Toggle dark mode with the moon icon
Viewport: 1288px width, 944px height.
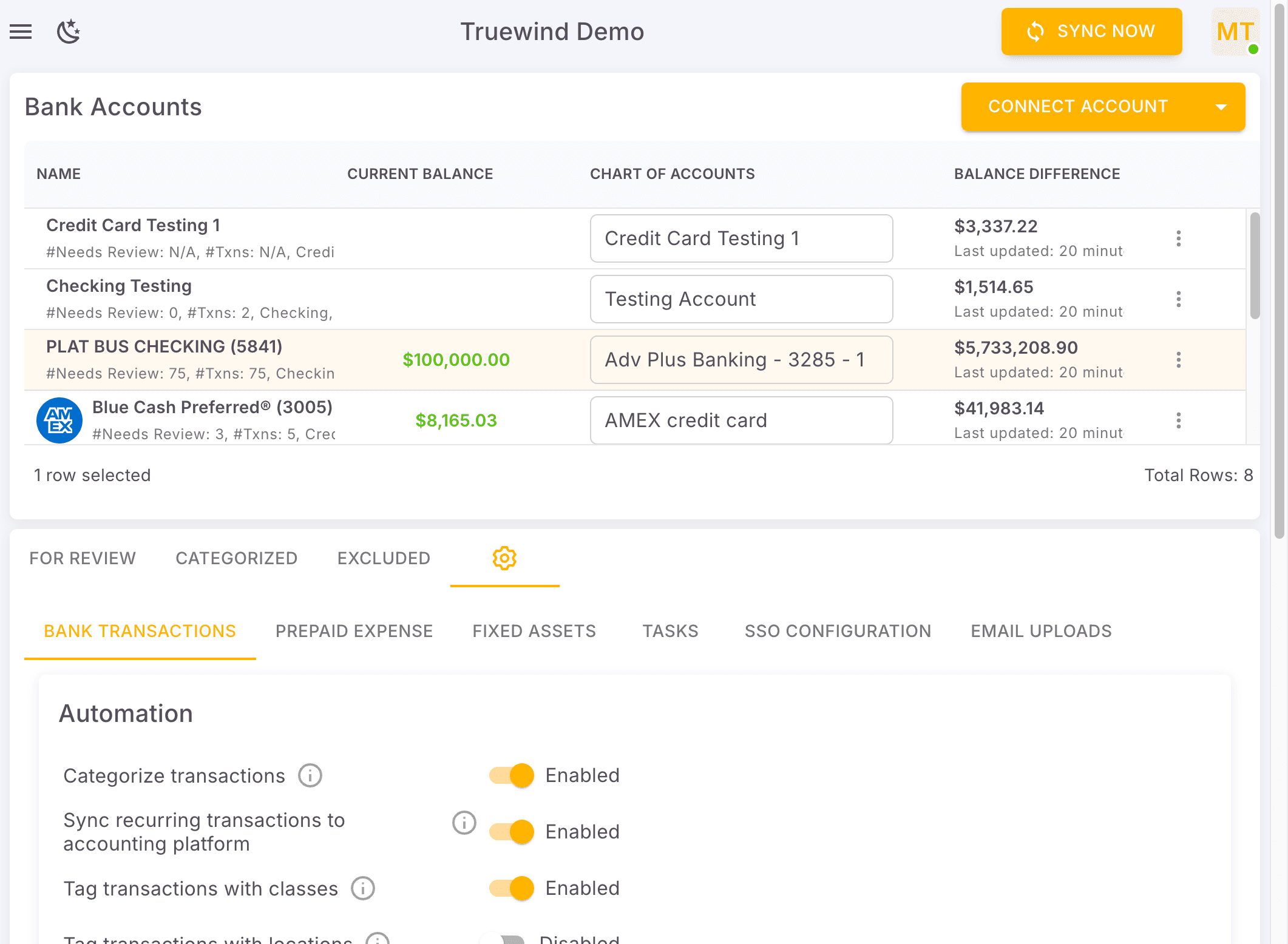click(68, 32)
